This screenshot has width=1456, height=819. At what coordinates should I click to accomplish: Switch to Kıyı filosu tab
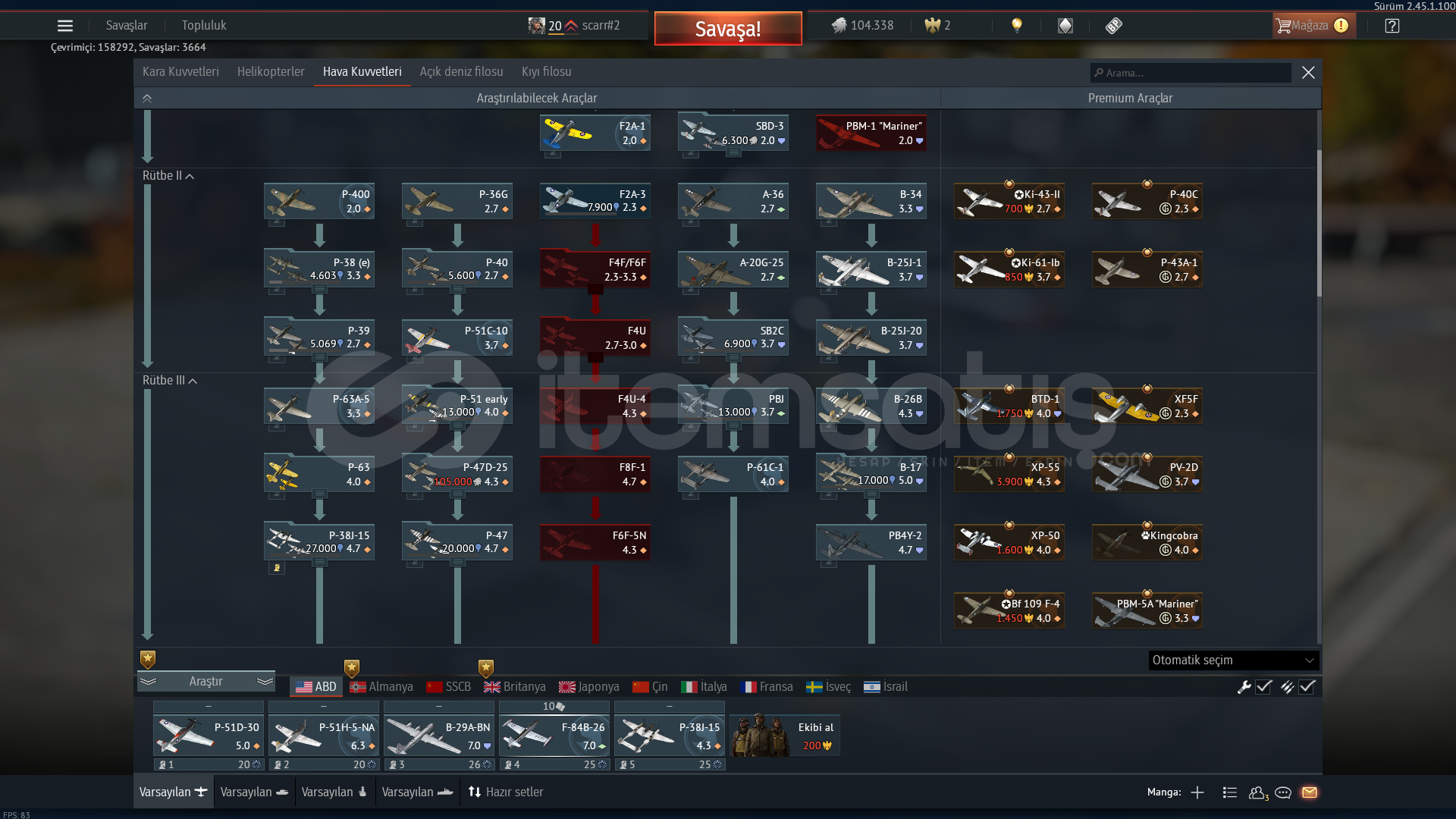point(547,72)
